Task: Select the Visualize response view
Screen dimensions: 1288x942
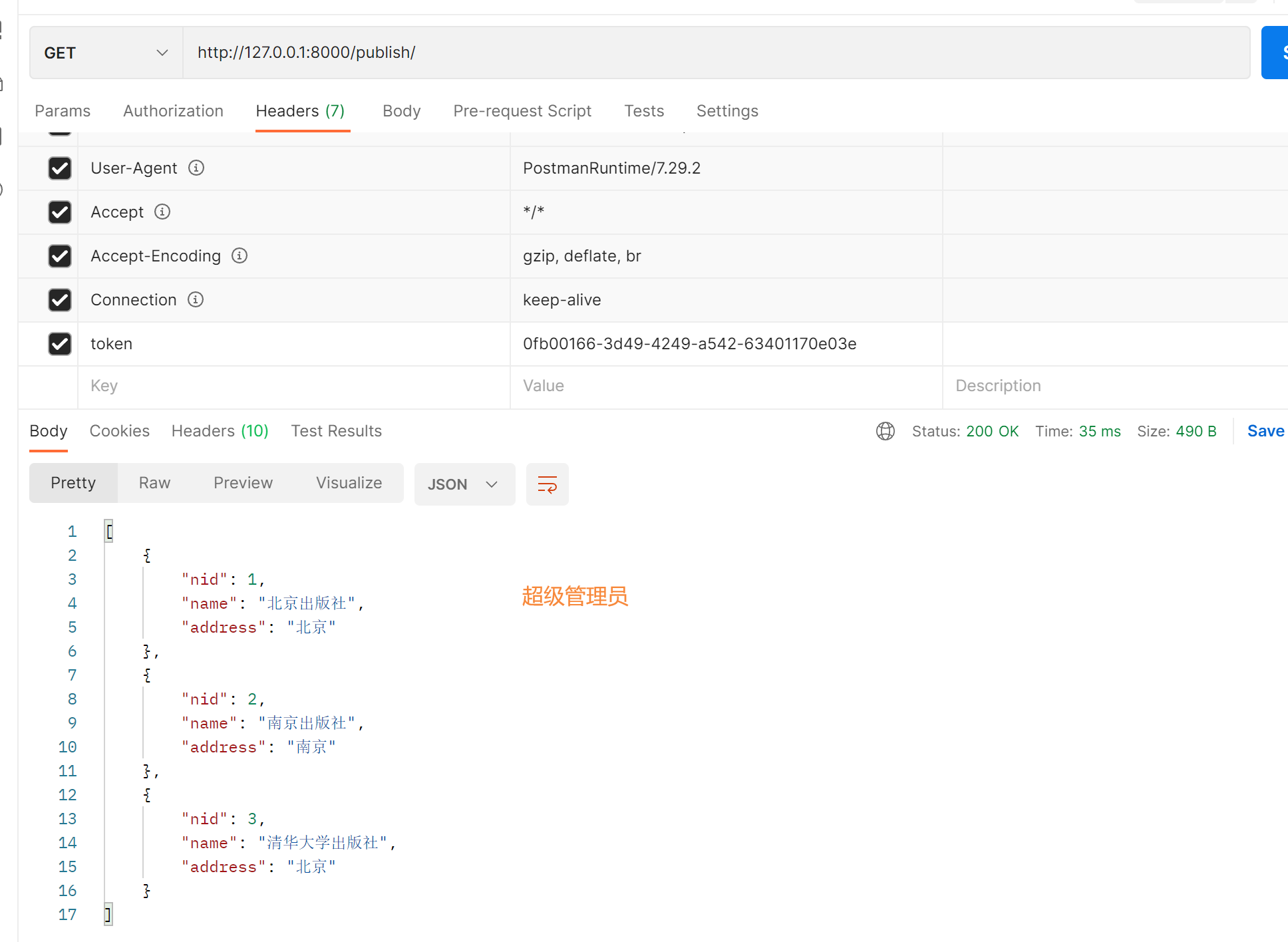Action: click(x=349, y=483)
